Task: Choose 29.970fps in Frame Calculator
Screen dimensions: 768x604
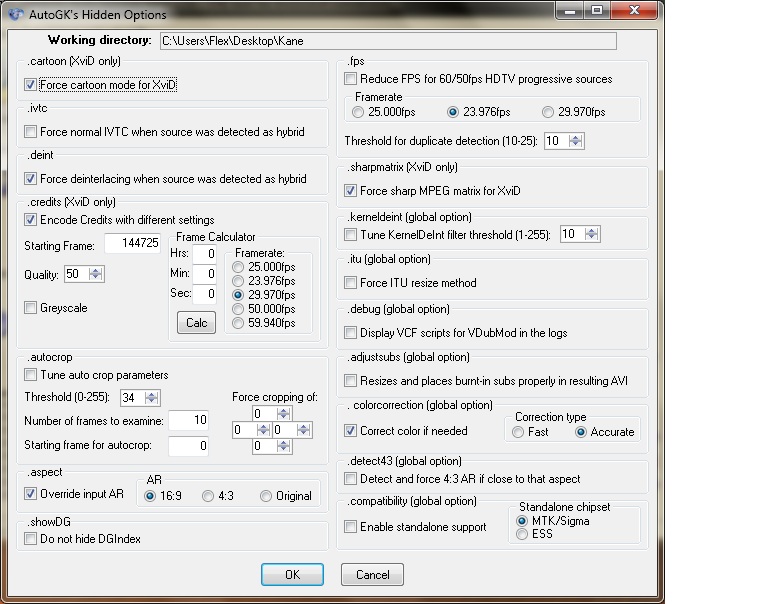Action: [x=238, y=295]
